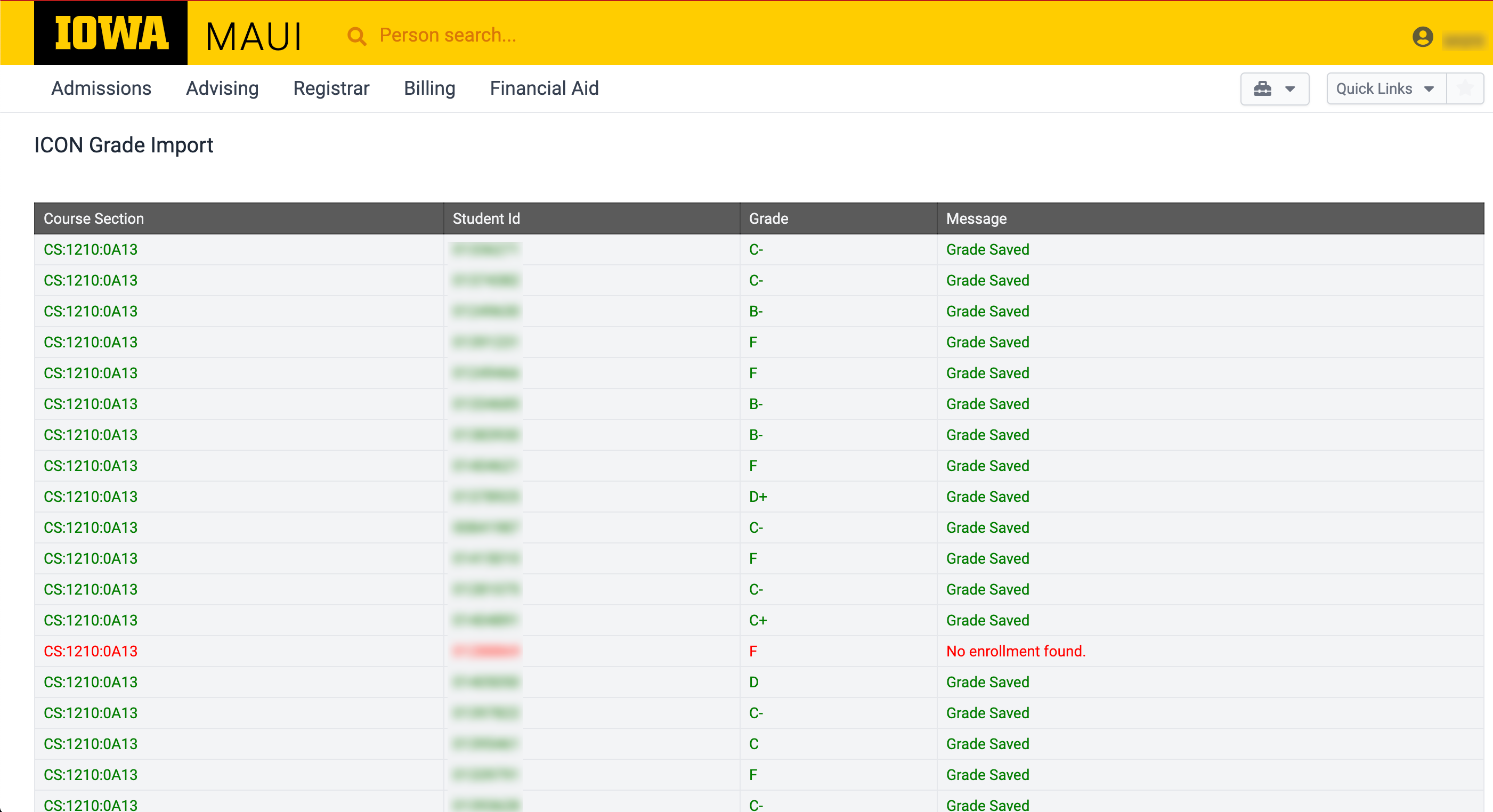Click the ICON Grade Import heading
The image size is (1493, 812).
[x=124, y=145]
